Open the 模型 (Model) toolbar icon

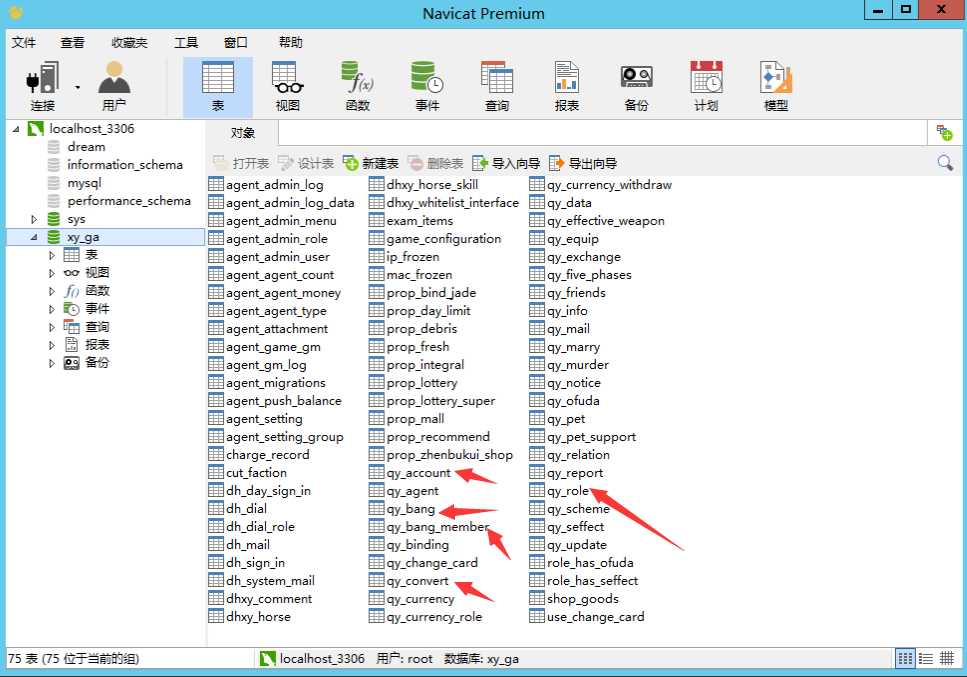pos(775,86)
